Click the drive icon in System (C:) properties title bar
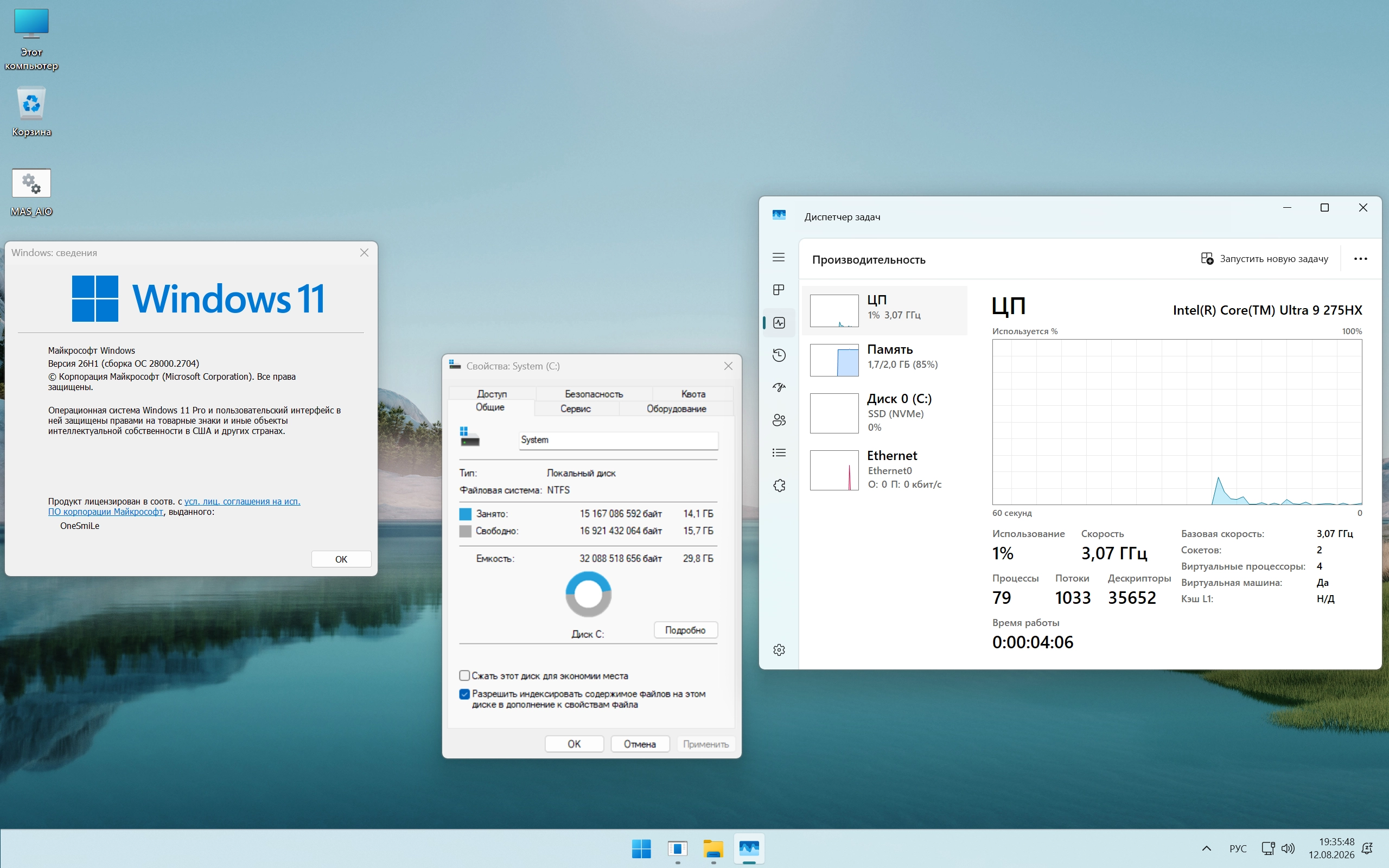The width and height of the screenshot is (1389, 868). click(x=455, y=365)
